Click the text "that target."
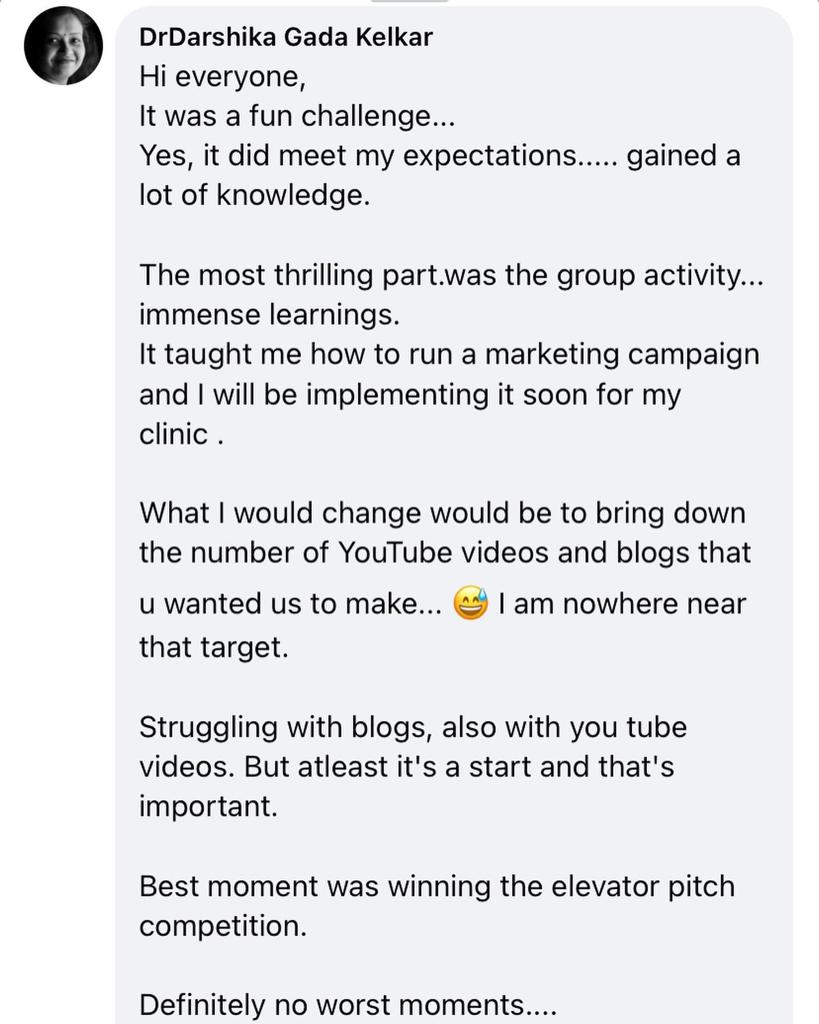This screenshot has width=819, height=1024. coord(213,647)
